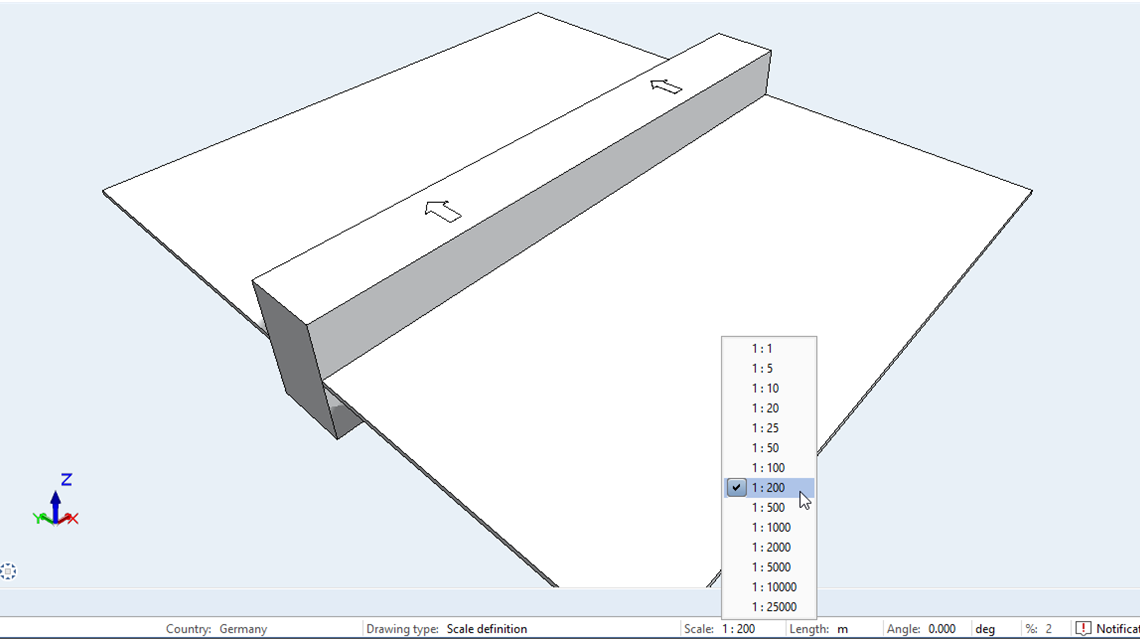1140x642 pixels.
Task: Open the Angle unit dropdown showing deg
Action: 985,629
